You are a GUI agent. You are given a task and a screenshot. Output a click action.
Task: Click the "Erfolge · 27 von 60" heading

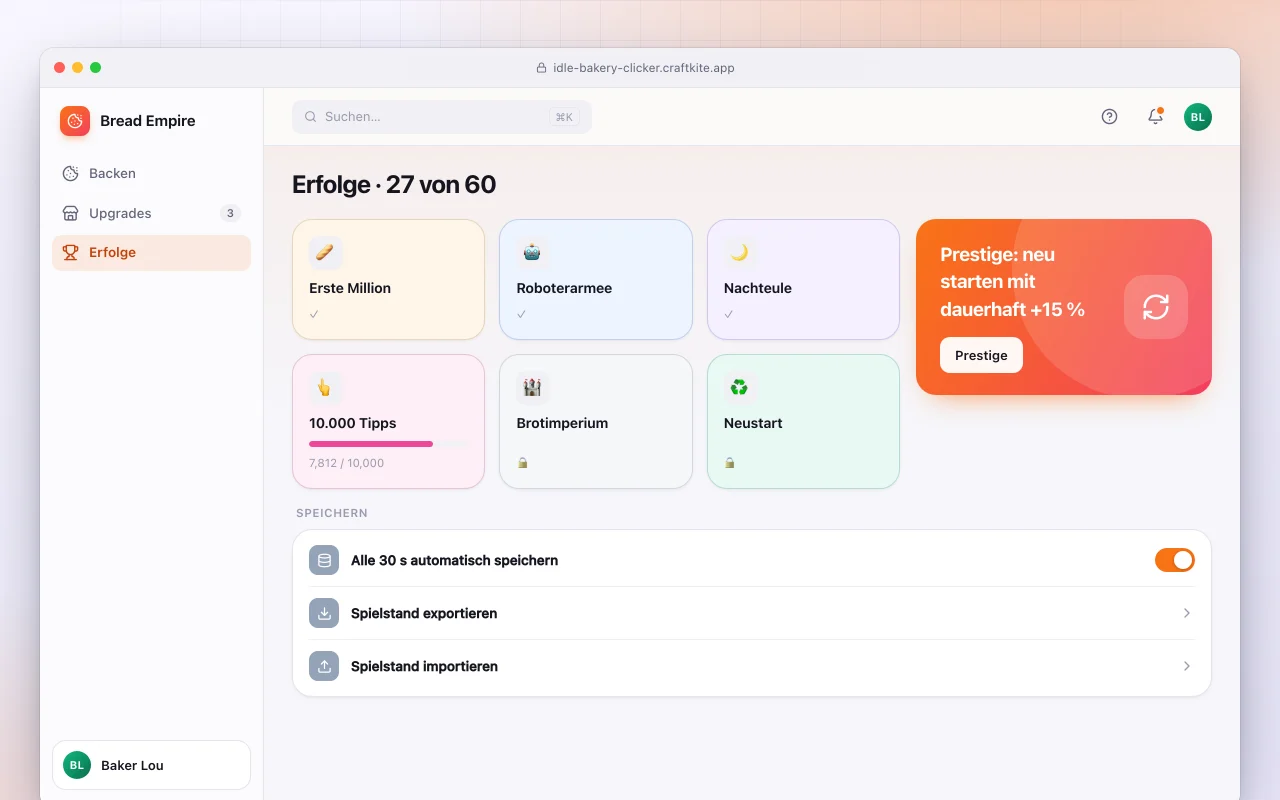(394, 185)
